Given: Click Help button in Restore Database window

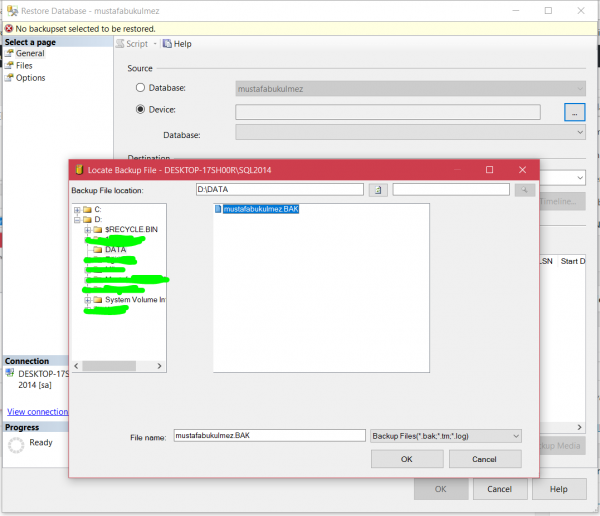Looking at the screenshot, I should [x=559, y=489].
